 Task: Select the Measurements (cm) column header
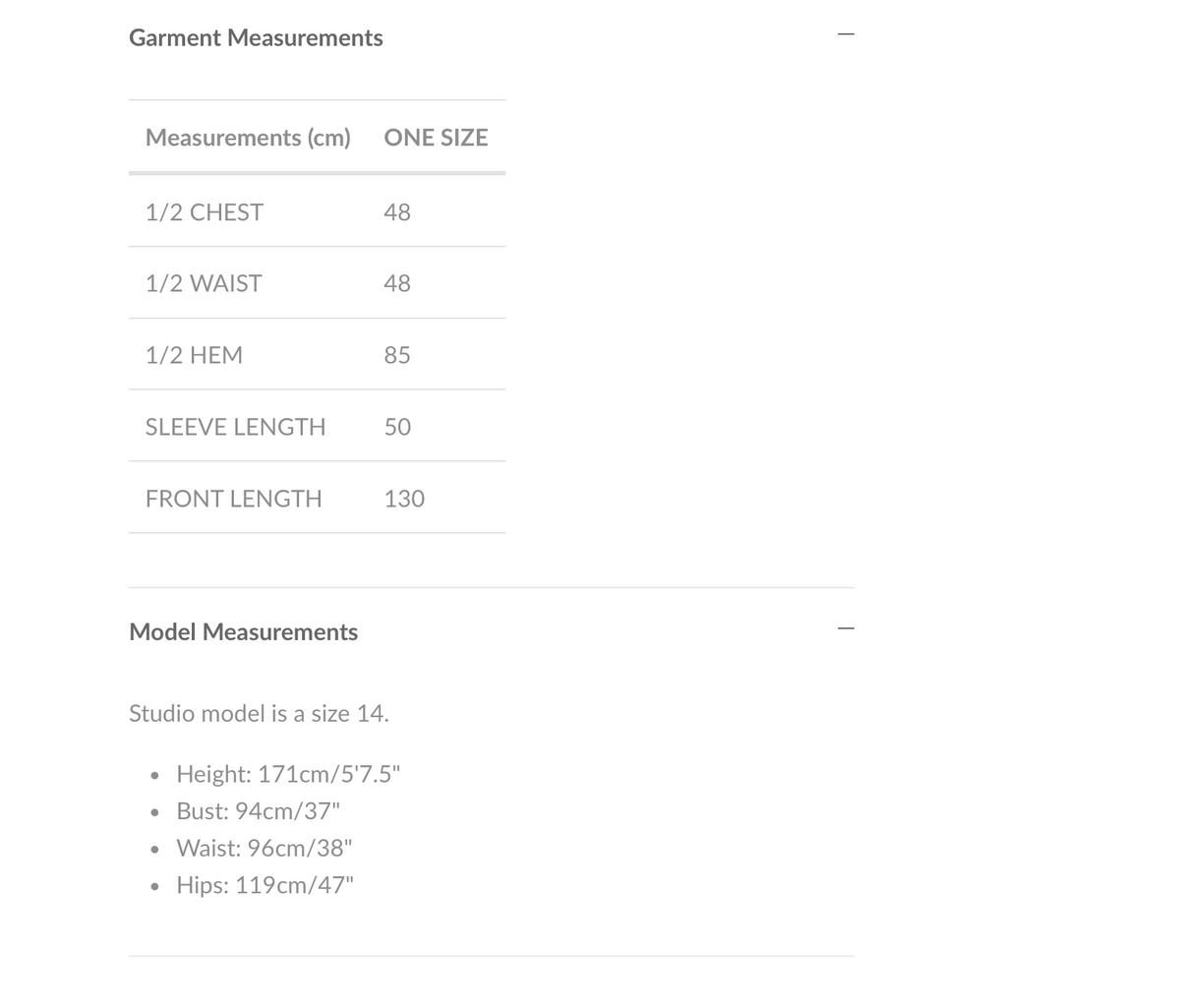[x=248, y=137]
